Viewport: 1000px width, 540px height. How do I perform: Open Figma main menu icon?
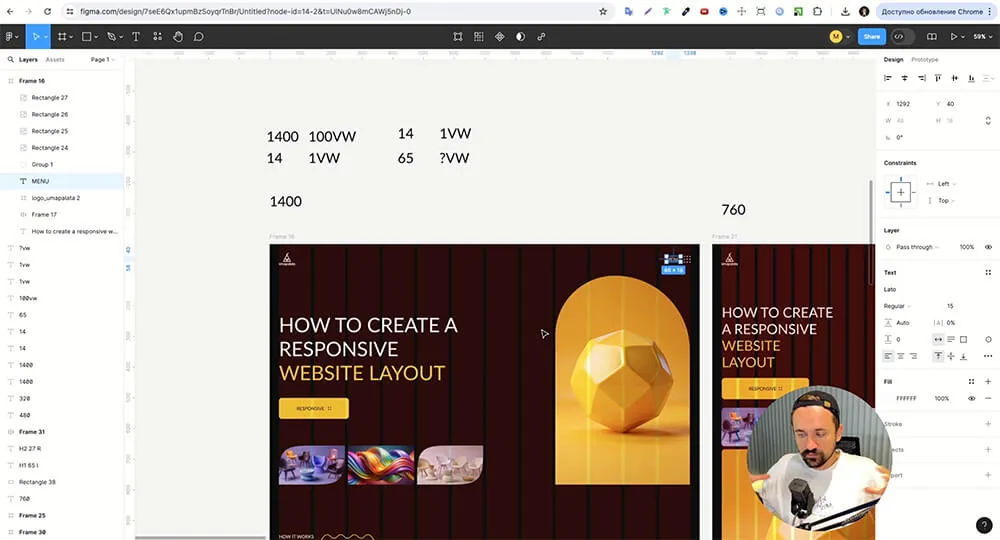click(x=10, y=37)
